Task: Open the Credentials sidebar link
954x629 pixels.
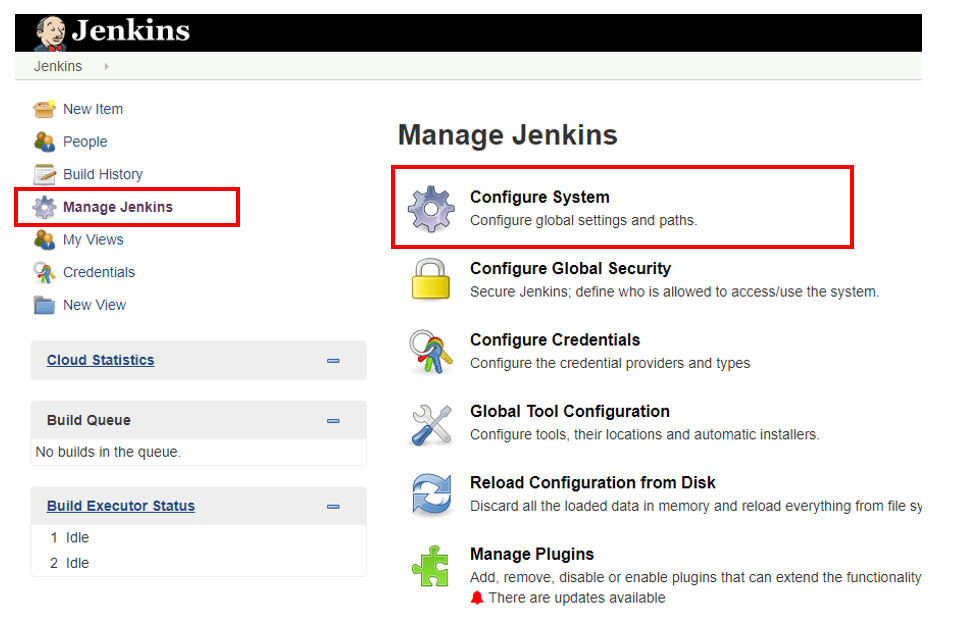Action: click(99, 273)
